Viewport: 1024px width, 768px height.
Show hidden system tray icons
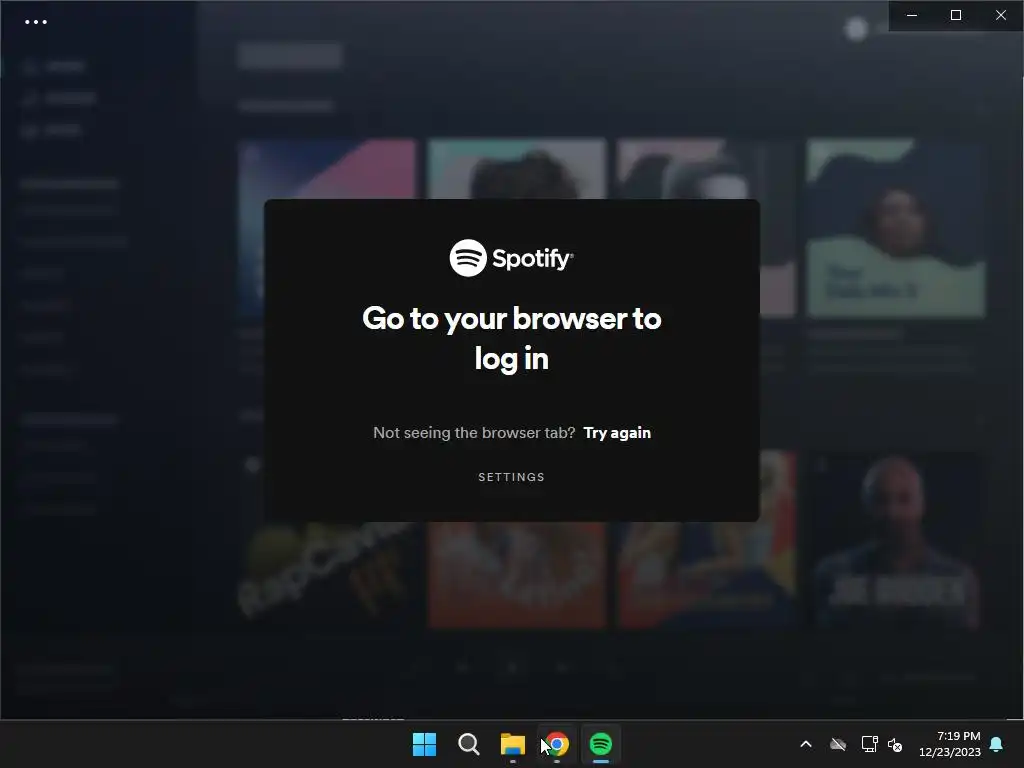tap(806, 744)
